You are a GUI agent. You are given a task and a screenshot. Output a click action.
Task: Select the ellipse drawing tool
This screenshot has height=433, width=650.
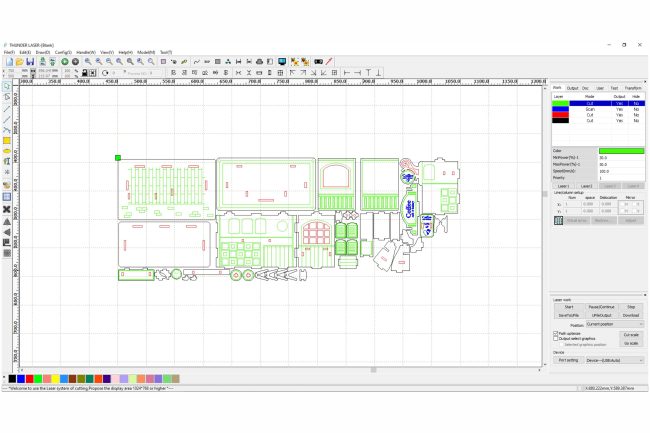pyautogui.click(x=6, y=151)
